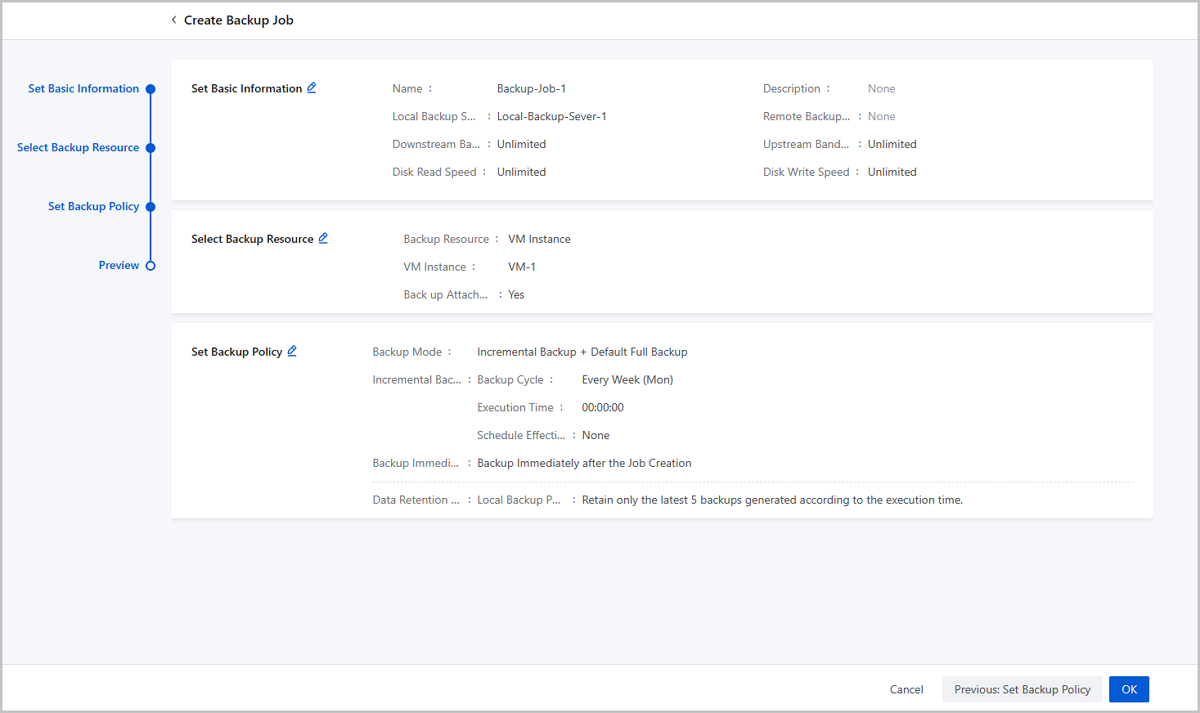Image resolution: width=1200 pixels, height=713 pixels.
Task: Cancel the backup job creation
Action: tap(906, 690)
